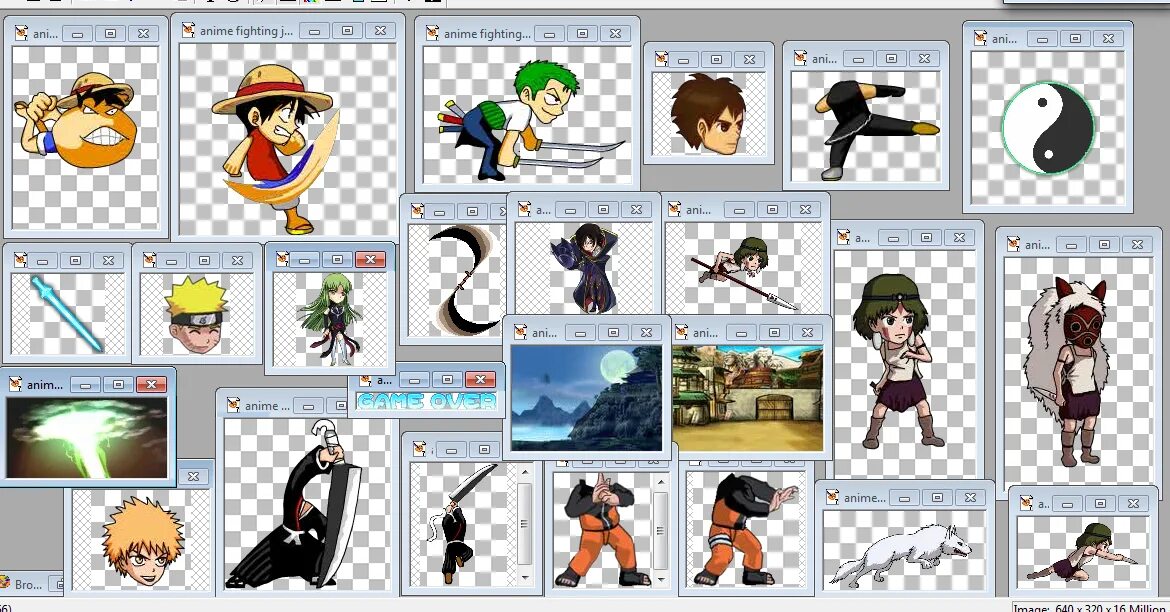The image size is (1170, 612).
Task: Click the 'anime fighting j...' title of Luffy window
Action: (246, 31)
